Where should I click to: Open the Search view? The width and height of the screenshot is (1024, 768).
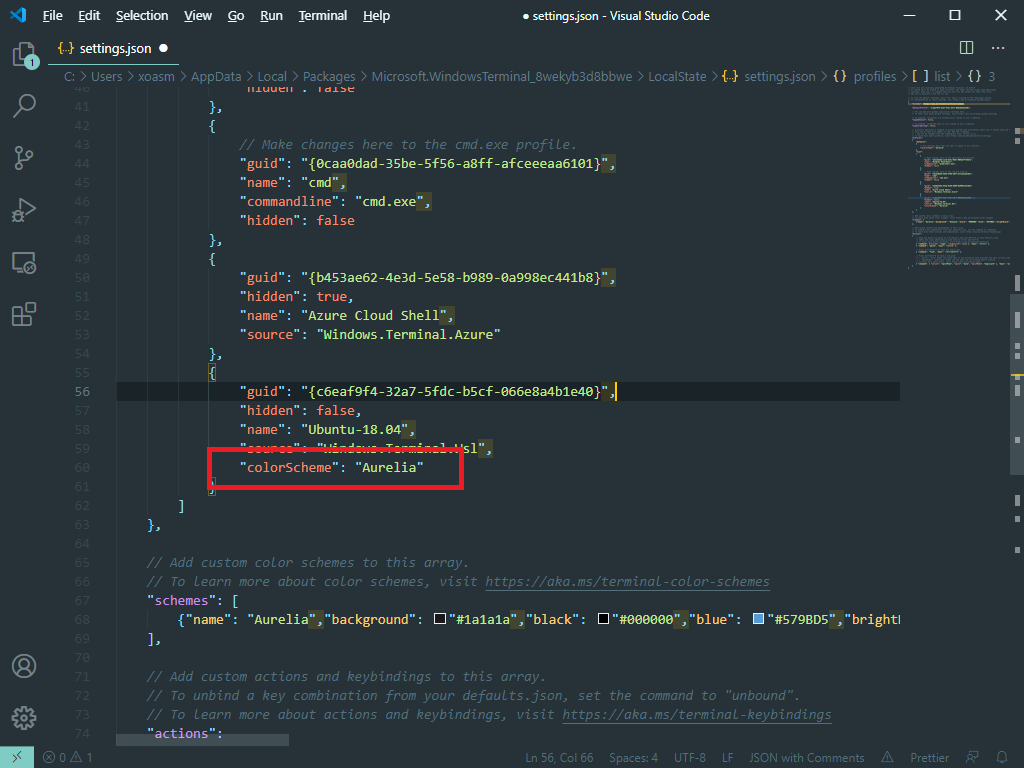click(x=24, y=105)
